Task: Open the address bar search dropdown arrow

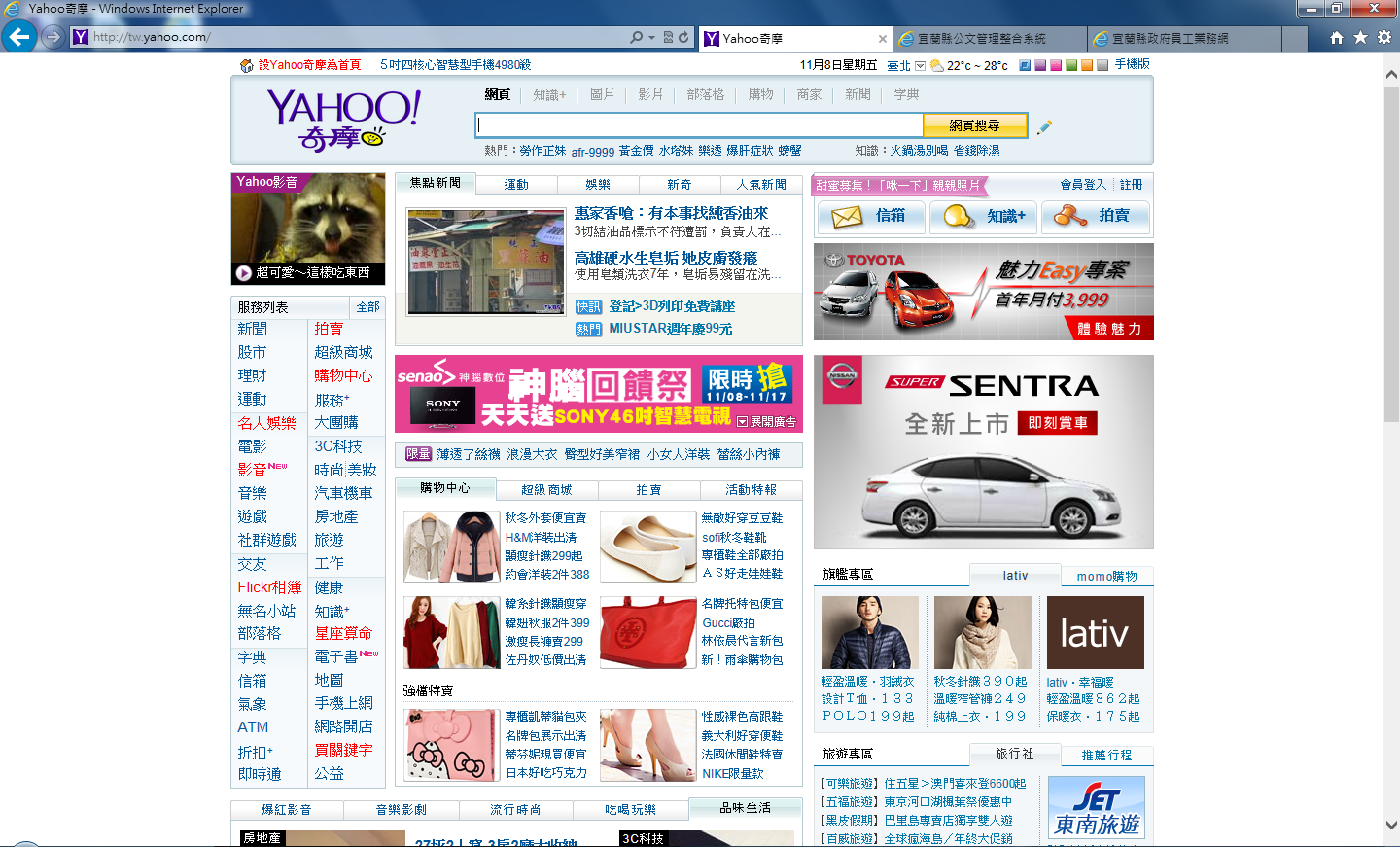Action: pyautogui.click(x=651, y=37)
